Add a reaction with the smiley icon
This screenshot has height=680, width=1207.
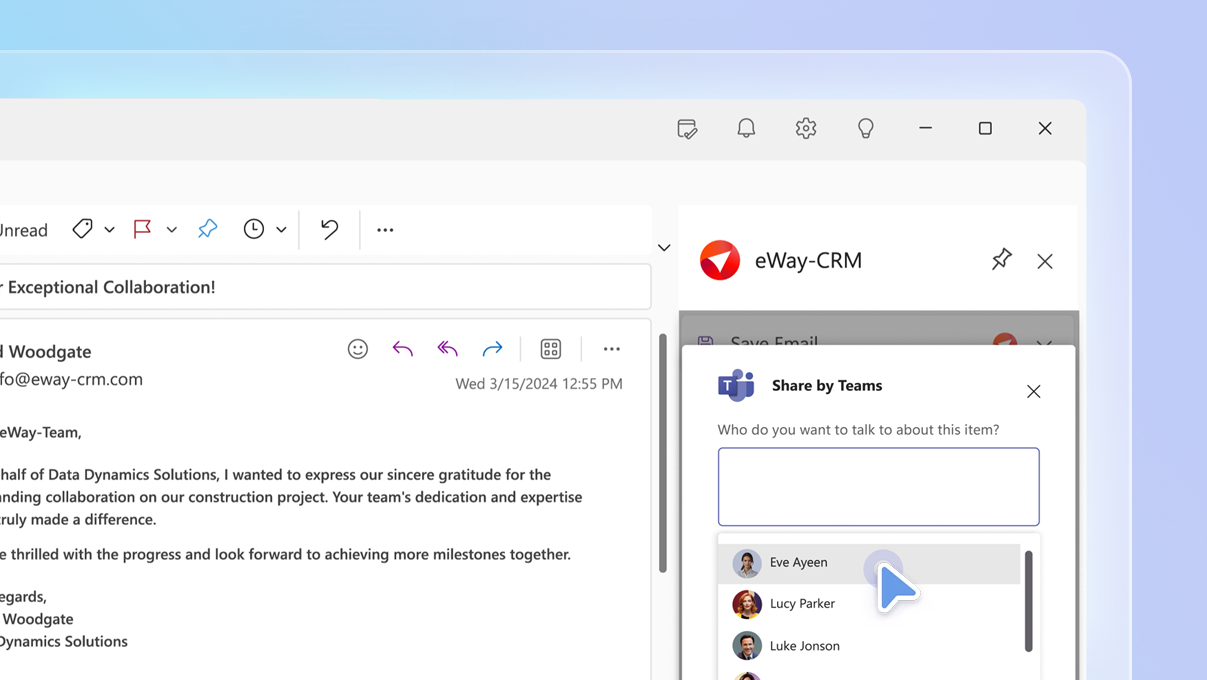pyautogui.click(x=358, y=349)
